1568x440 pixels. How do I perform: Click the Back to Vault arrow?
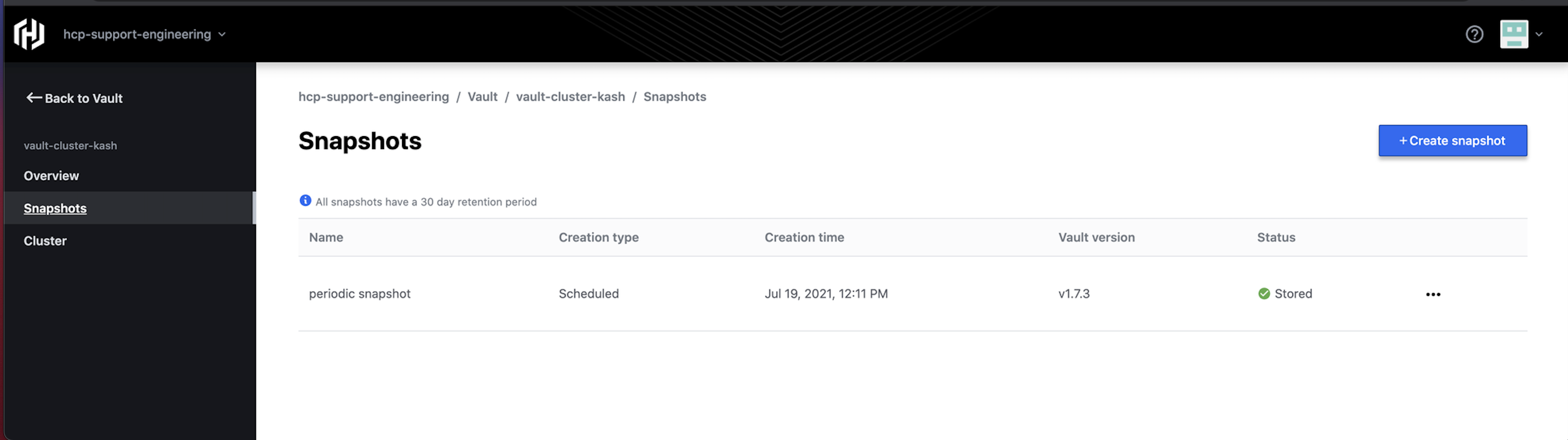pyautogui.click(x=34, y=98)
